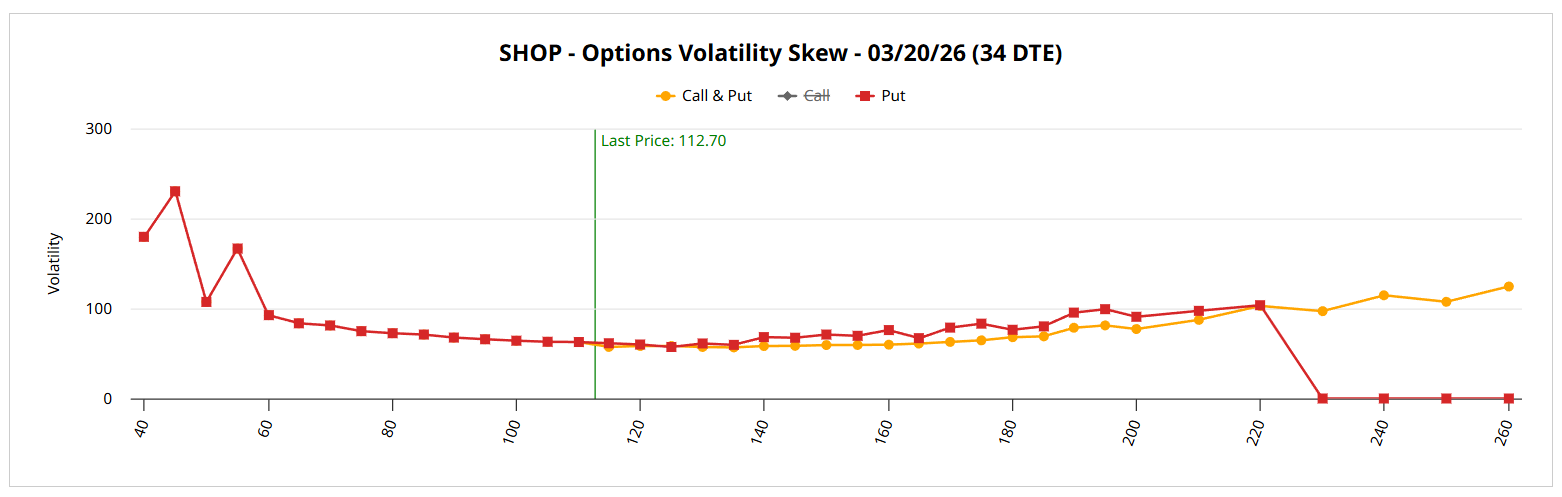
Task: Select the Put data point at strike 40
Action: click(144, 237)
